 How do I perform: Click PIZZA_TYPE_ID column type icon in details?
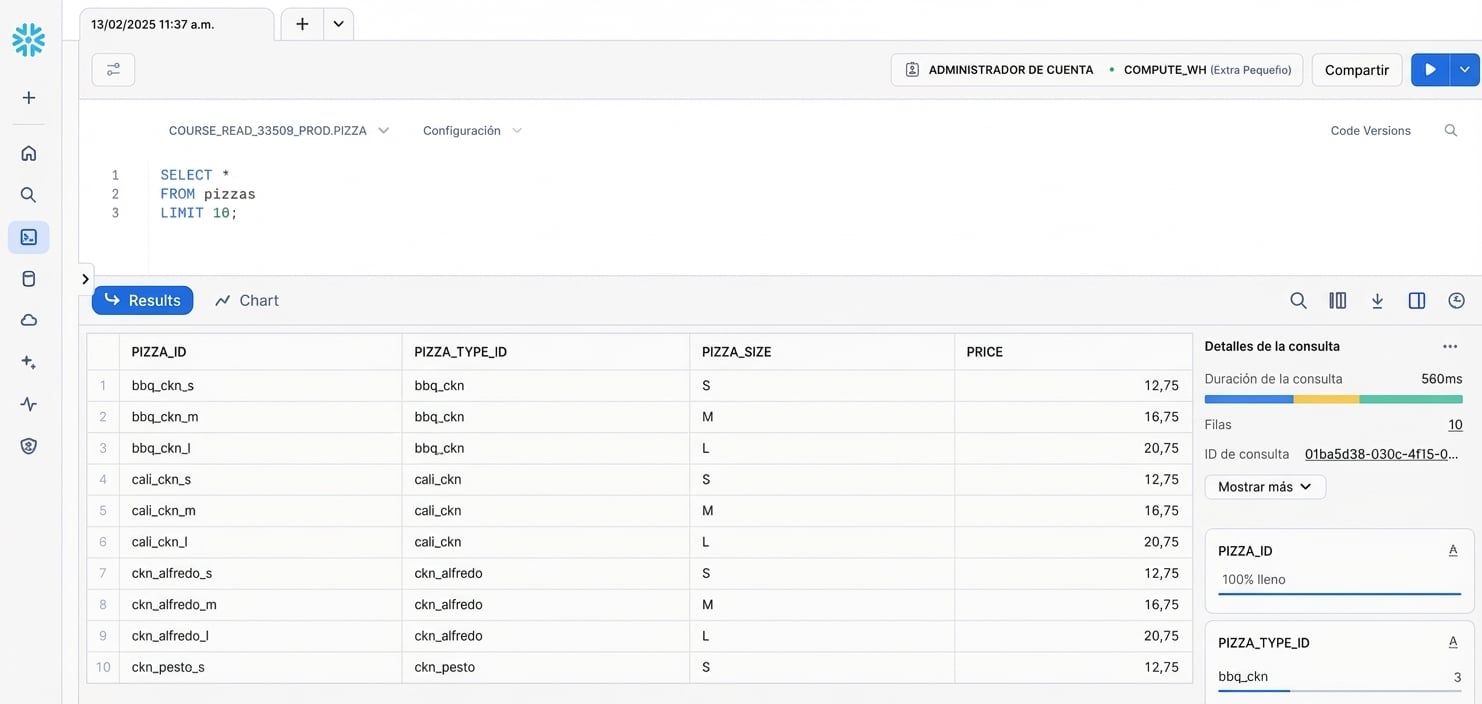[1453, 643]
